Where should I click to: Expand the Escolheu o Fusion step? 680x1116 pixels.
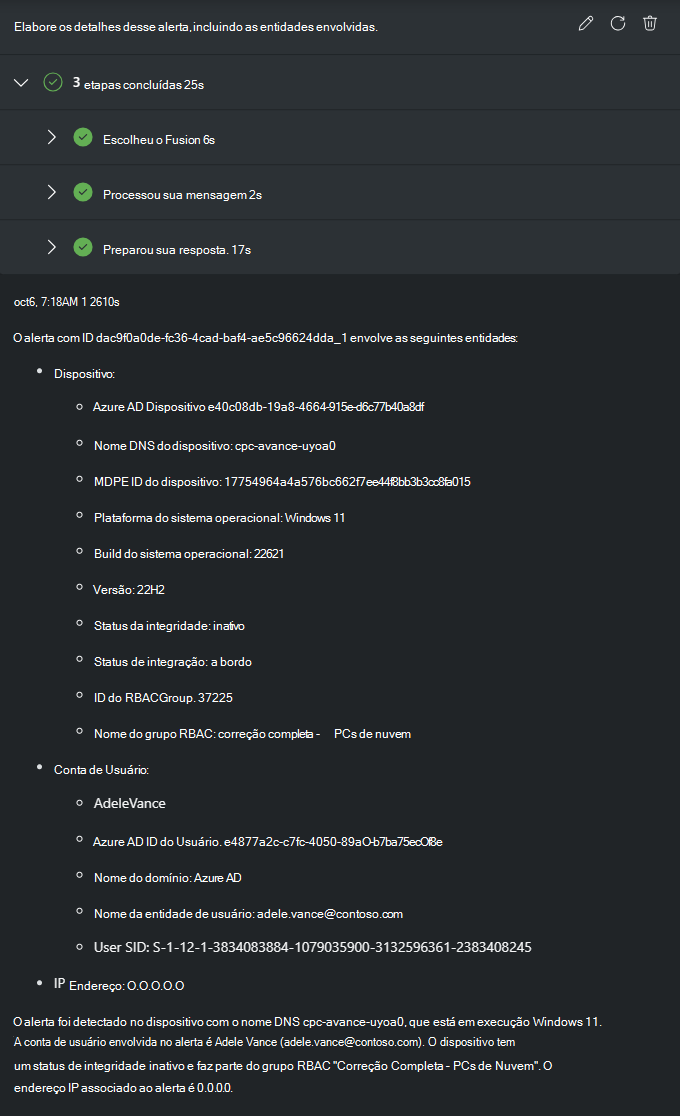tap(51, 137)
